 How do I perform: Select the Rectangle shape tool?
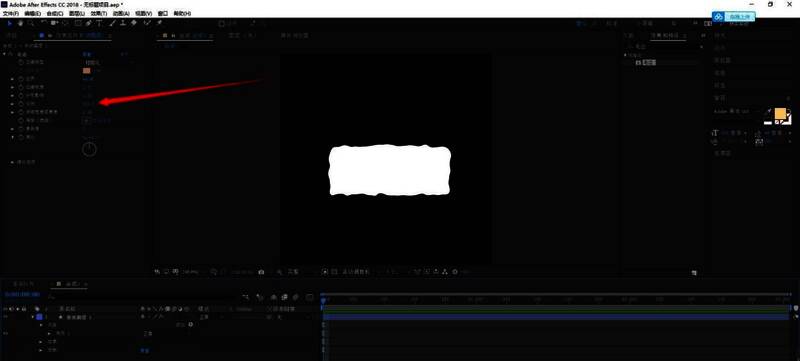(78, 23)
